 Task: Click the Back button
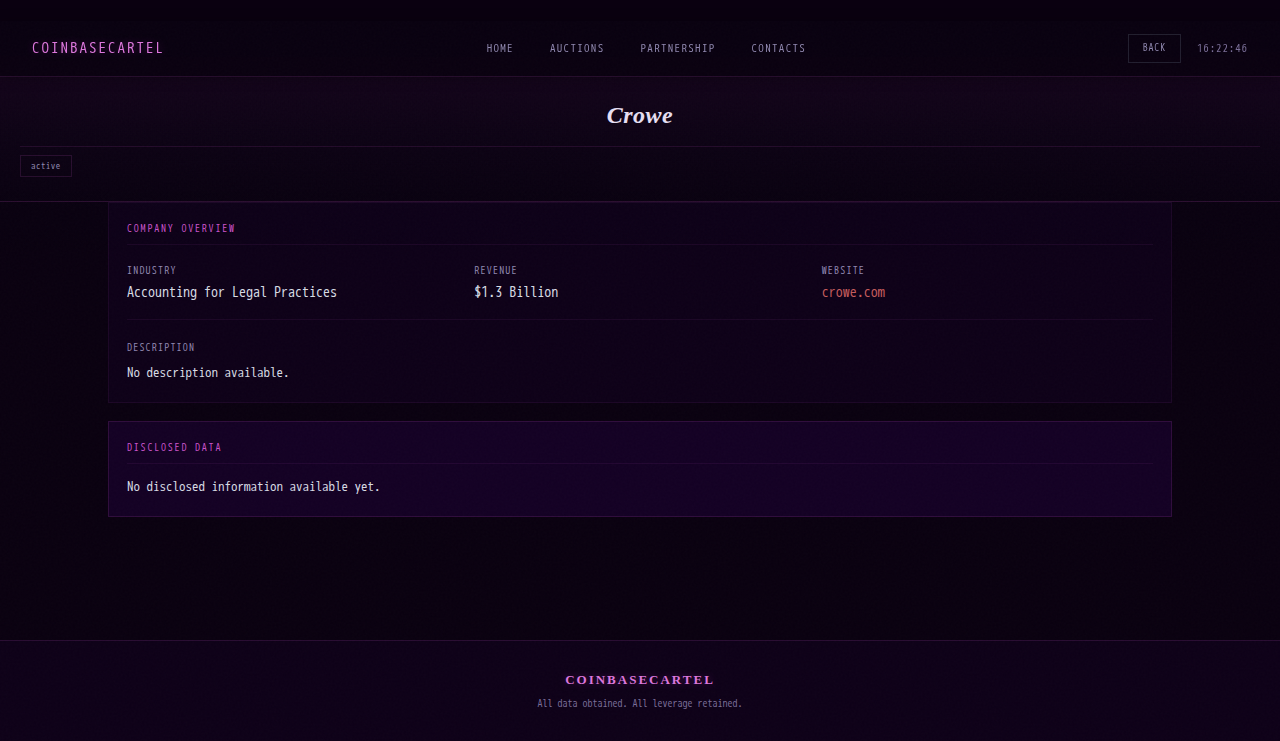(1154, 48)
